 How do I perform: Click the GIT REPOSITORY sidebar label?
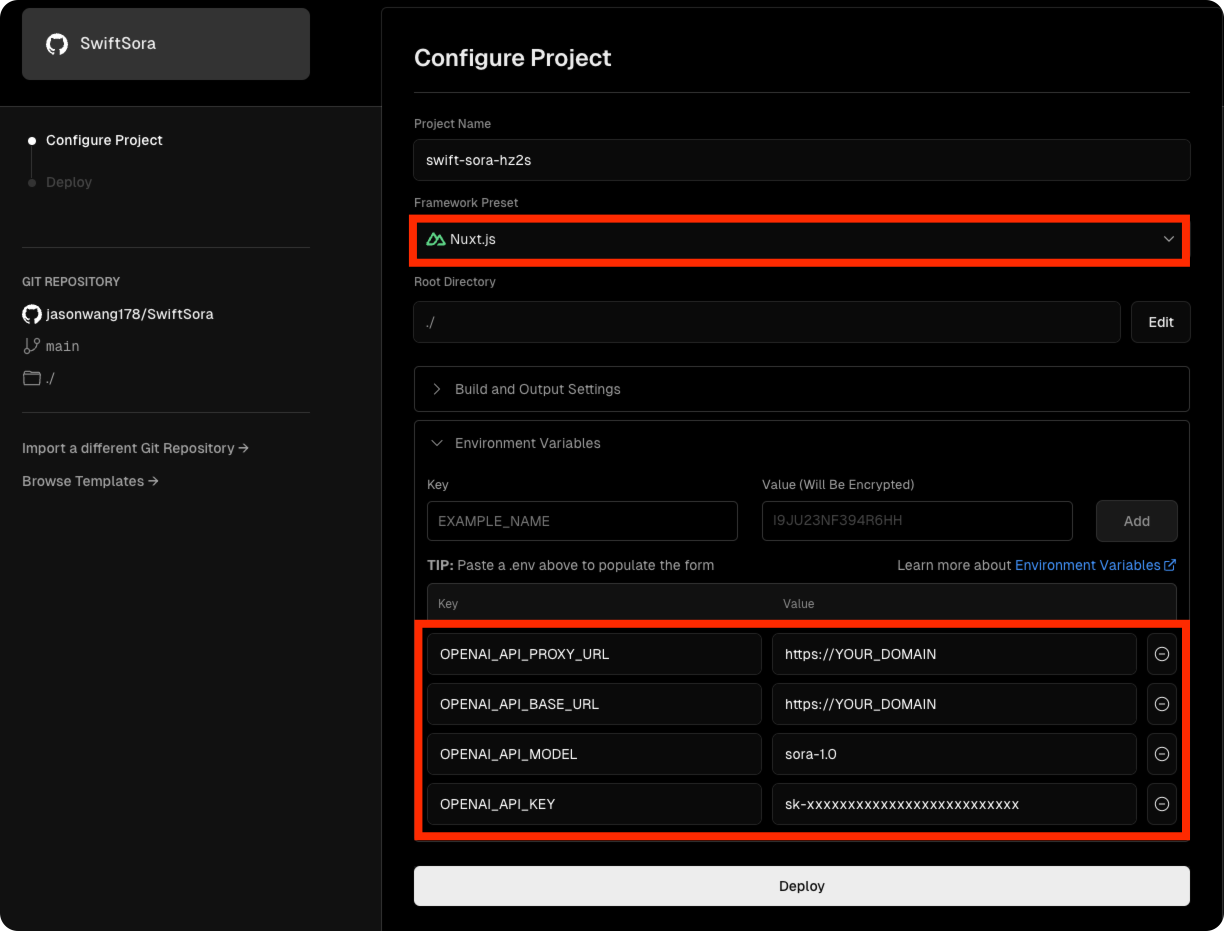71,282
